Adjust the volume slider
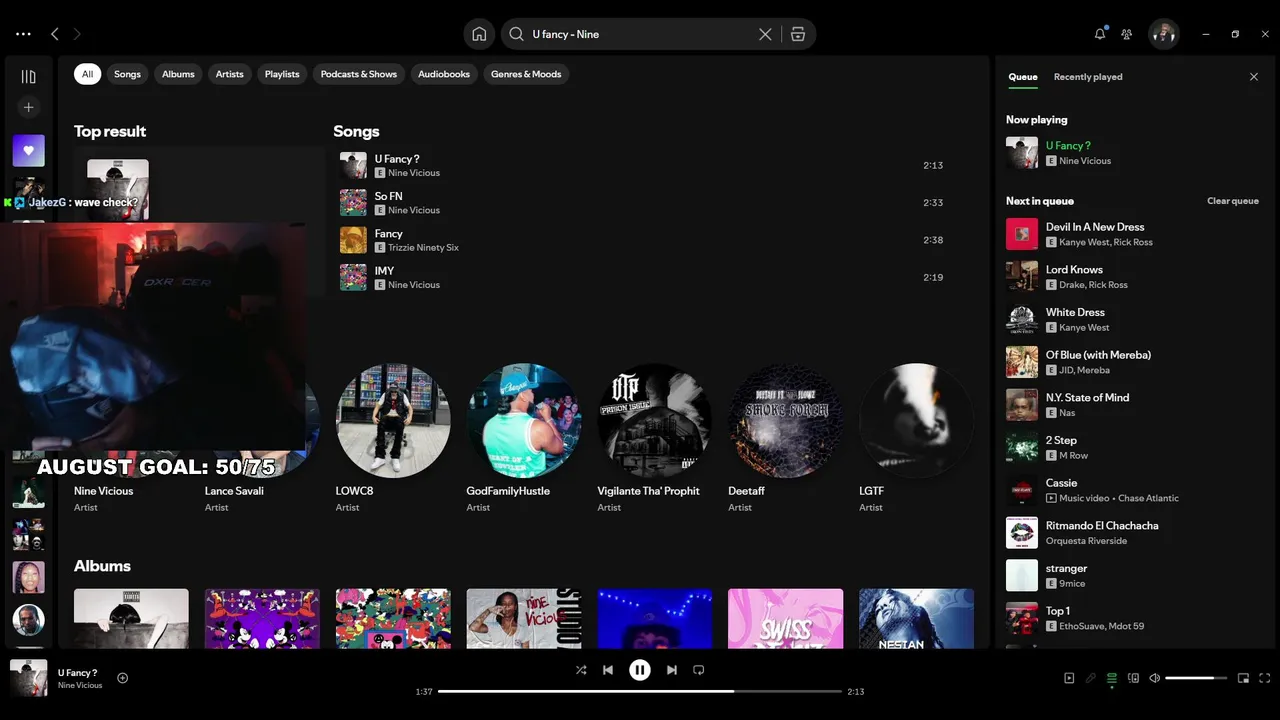 click(1196, 678)
